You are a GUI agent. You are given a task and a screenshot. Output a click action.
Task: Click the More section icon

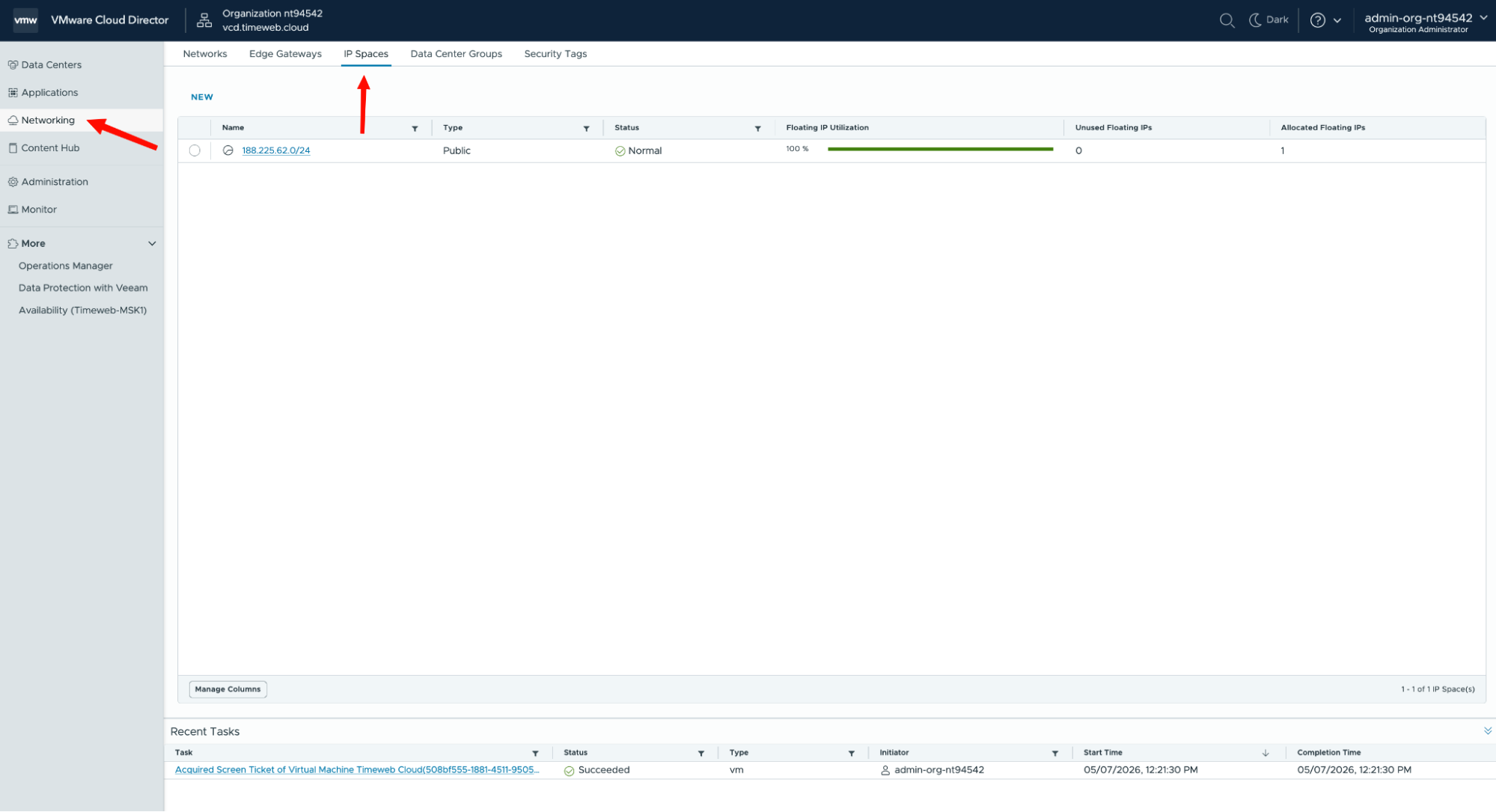[x=13, y=244]
